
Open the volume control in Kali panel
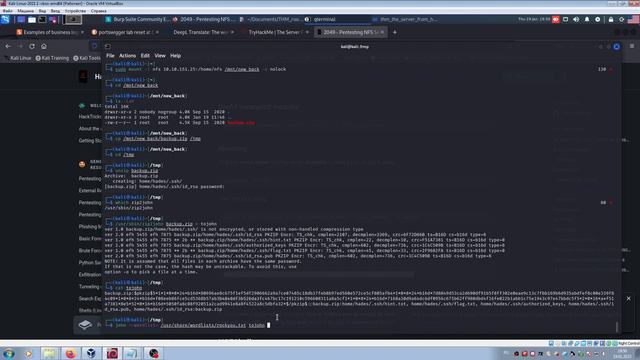pos(576,19)
